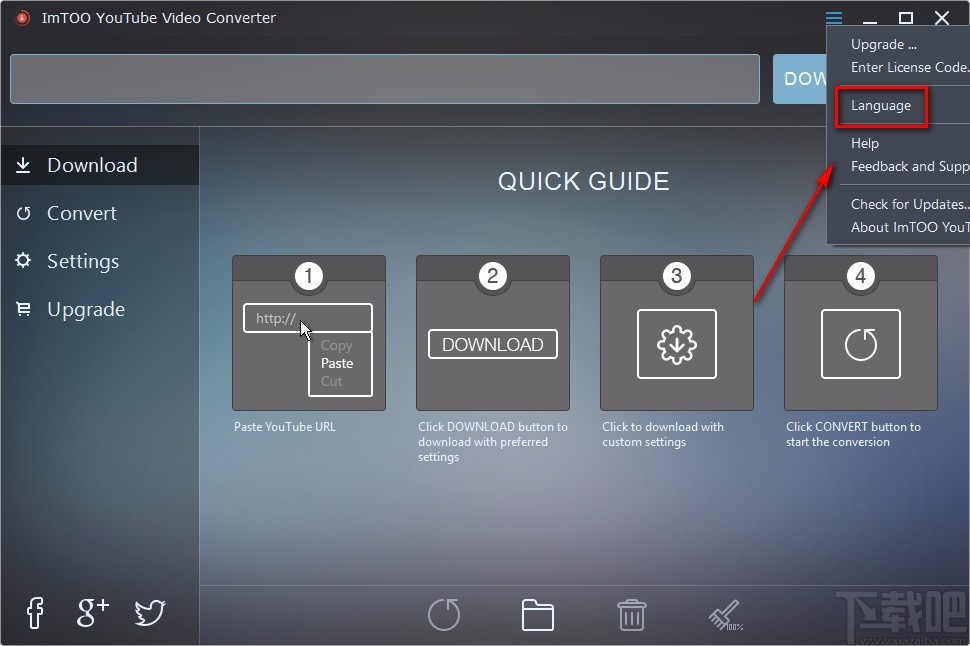
Task: Select the Download tab icon in sidebar
Action: 23,165
